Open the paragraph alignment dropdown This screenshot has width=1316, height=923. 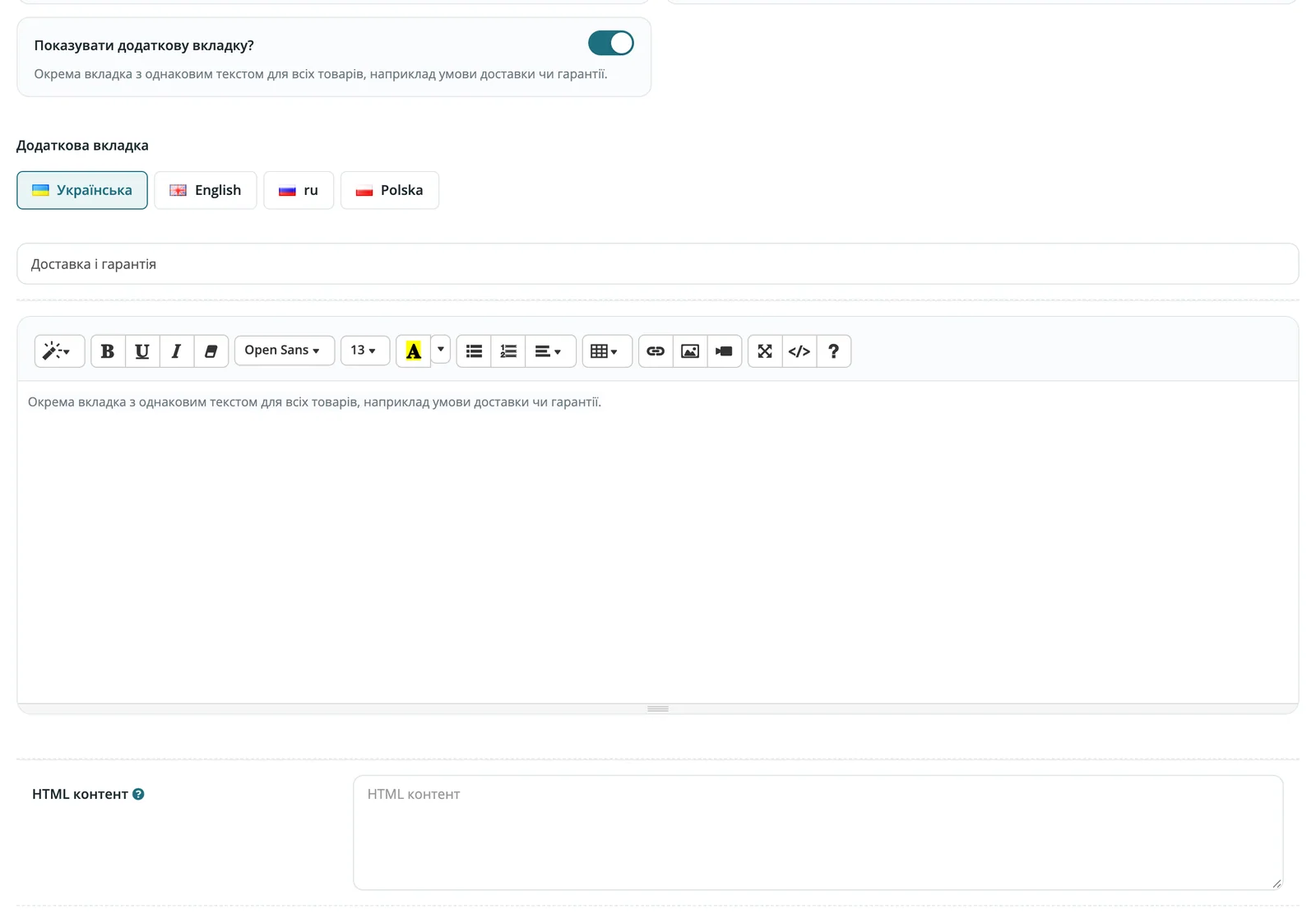[x=550, y=351]
